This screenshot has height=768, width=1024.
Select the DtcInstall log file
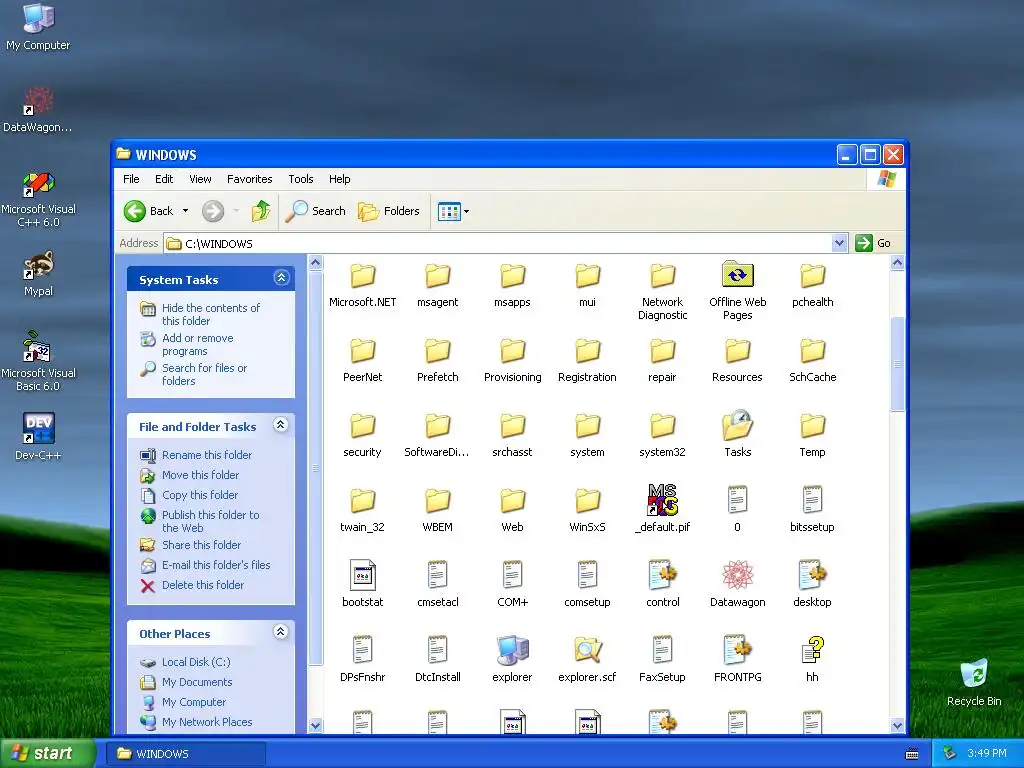point(438,660)
